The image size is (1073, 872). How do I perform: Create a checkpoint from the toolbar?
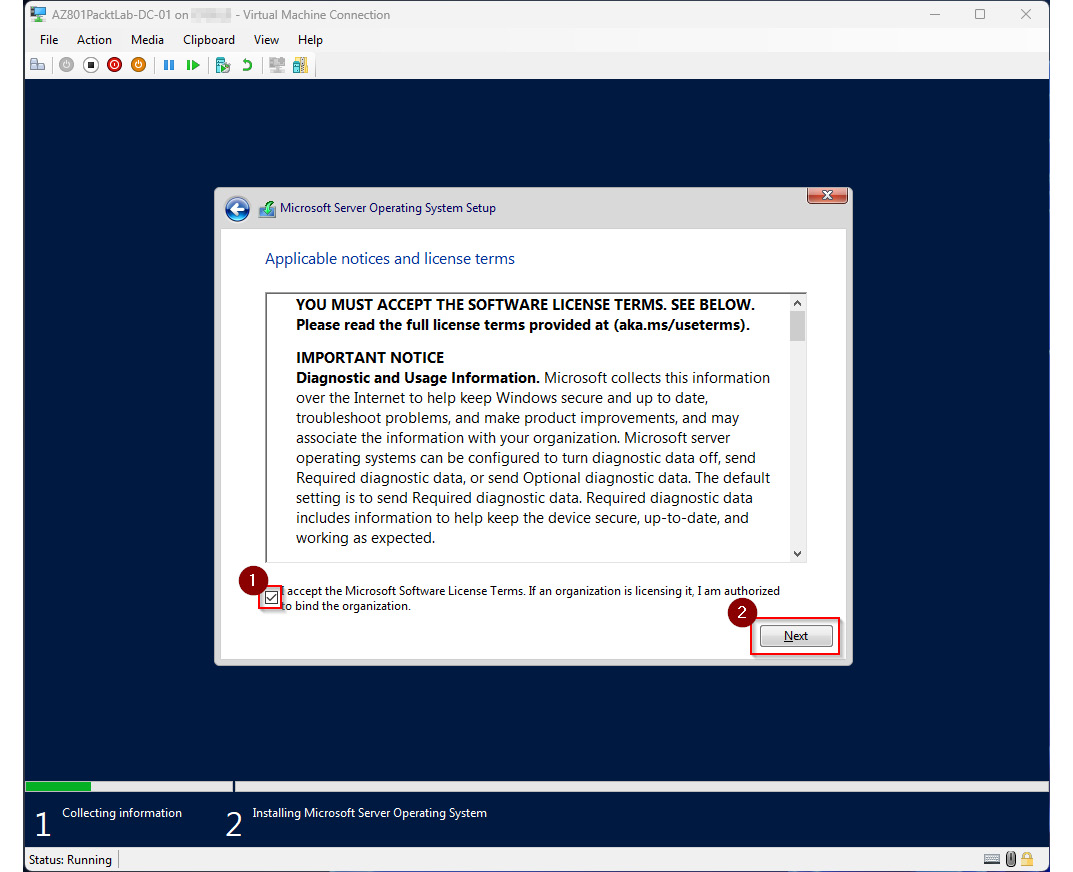point(222,65)
